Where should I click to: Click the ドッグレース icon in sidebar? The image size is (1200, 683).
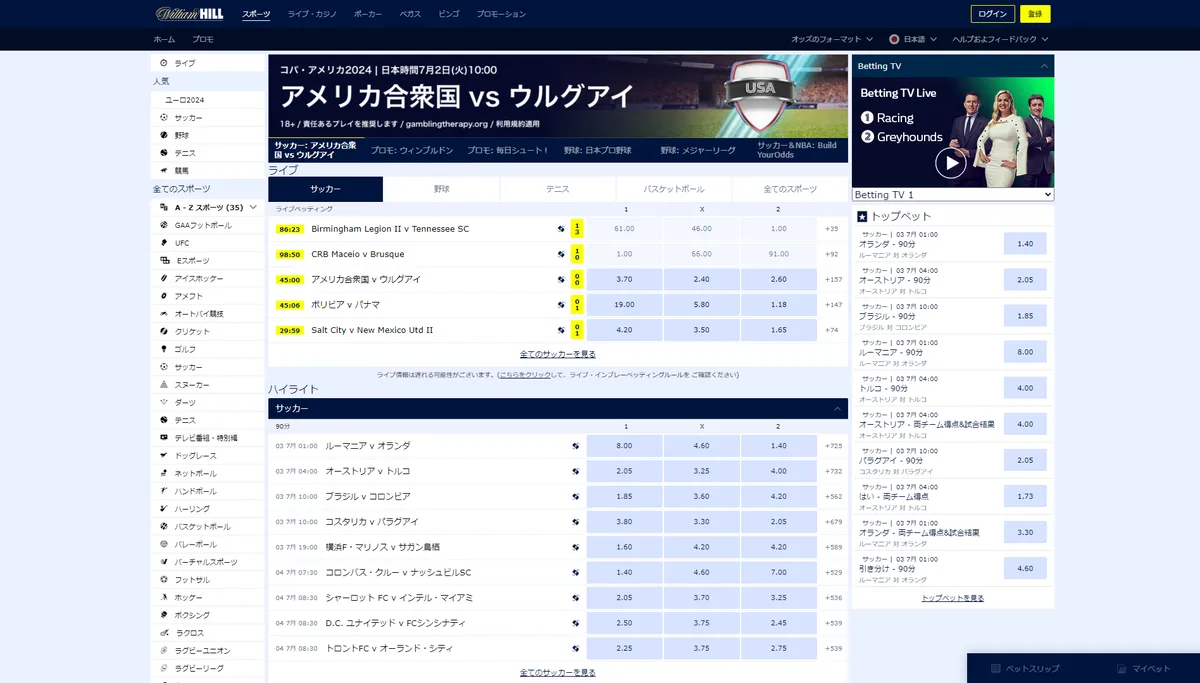[x=164, y=455]
